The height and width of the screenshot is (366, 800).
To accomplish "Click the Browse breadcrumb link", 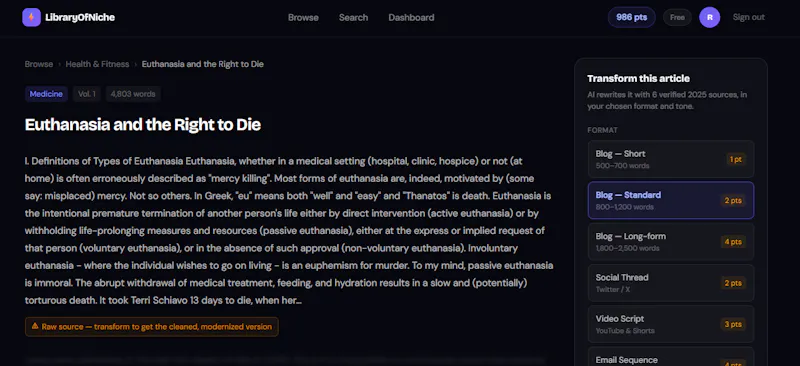I will pos(39,64).
